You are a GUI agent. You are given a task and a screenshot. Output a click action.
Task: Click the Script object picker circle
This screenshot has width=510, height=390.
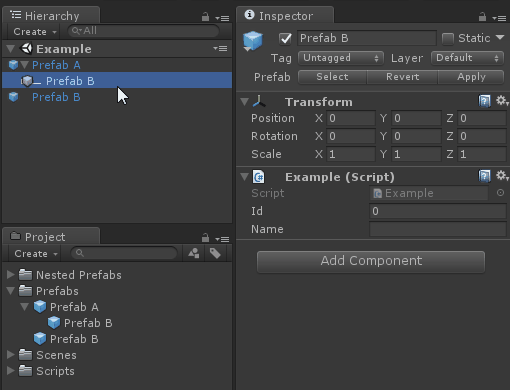500,193
